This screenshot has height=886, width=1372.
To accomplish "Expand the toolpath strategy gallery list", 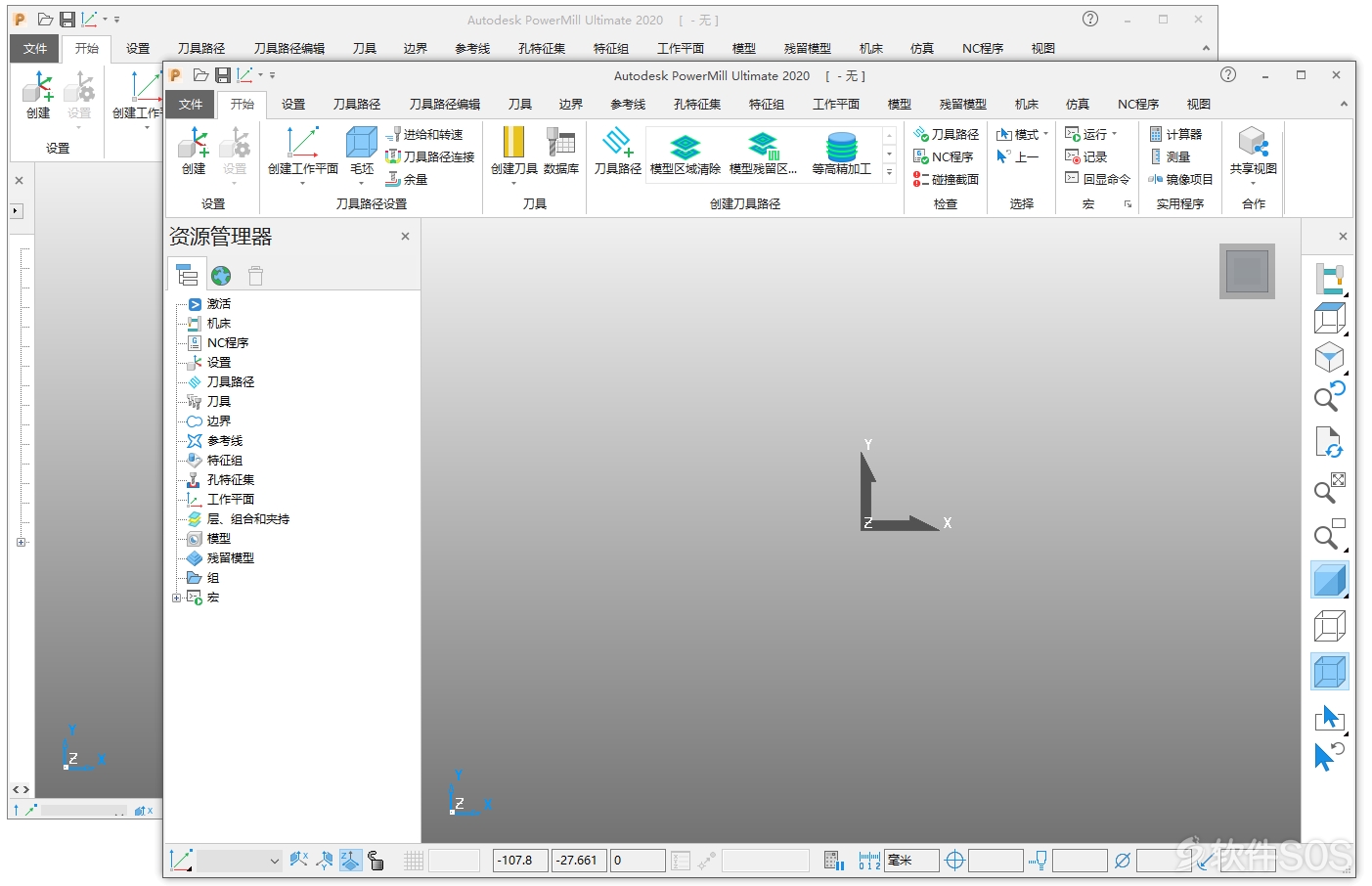I will (889, 172).
